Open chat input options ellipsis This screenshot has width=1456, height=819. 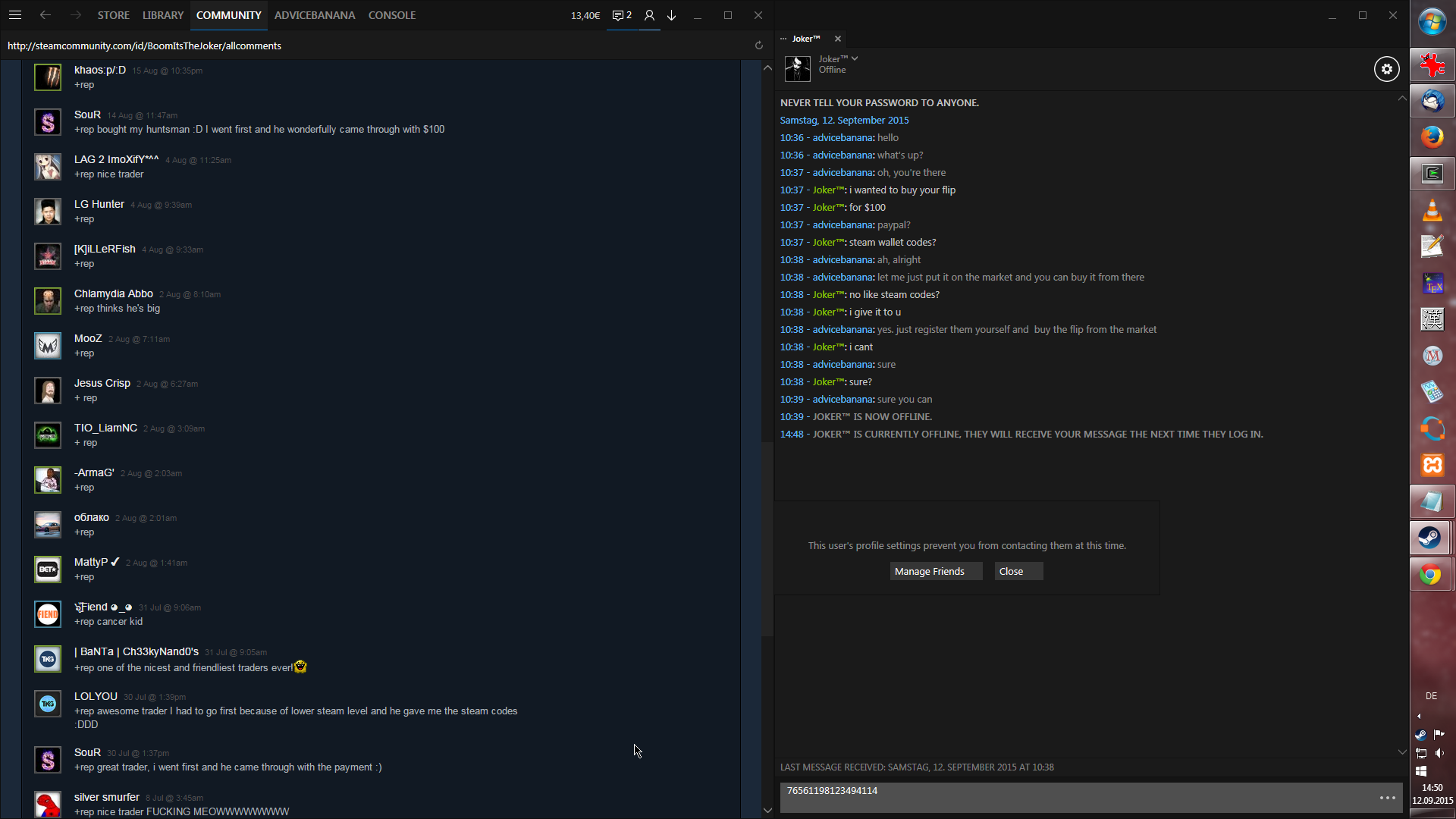click(1387, 798)
